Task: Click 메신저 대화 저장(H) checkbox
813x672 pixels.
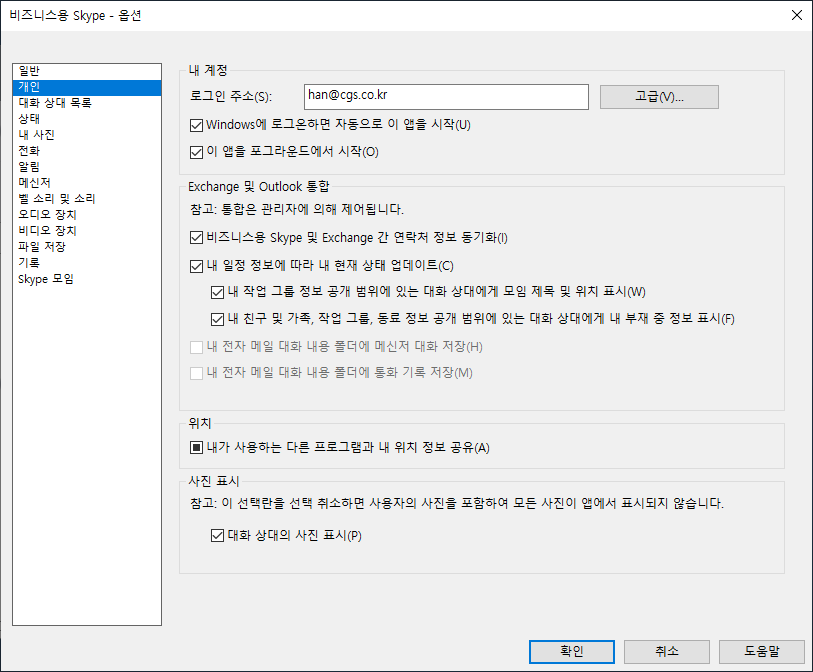Action: coord(197,347)
